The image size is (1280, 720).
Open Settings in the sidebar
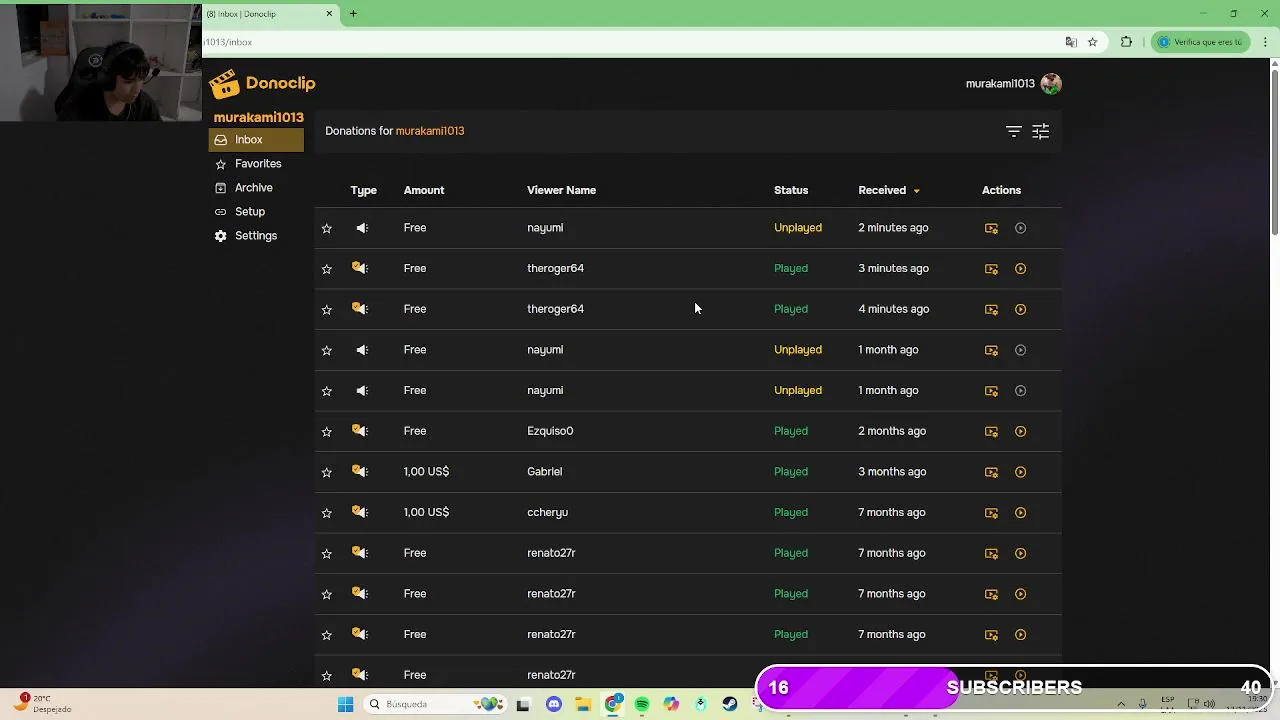256,236
